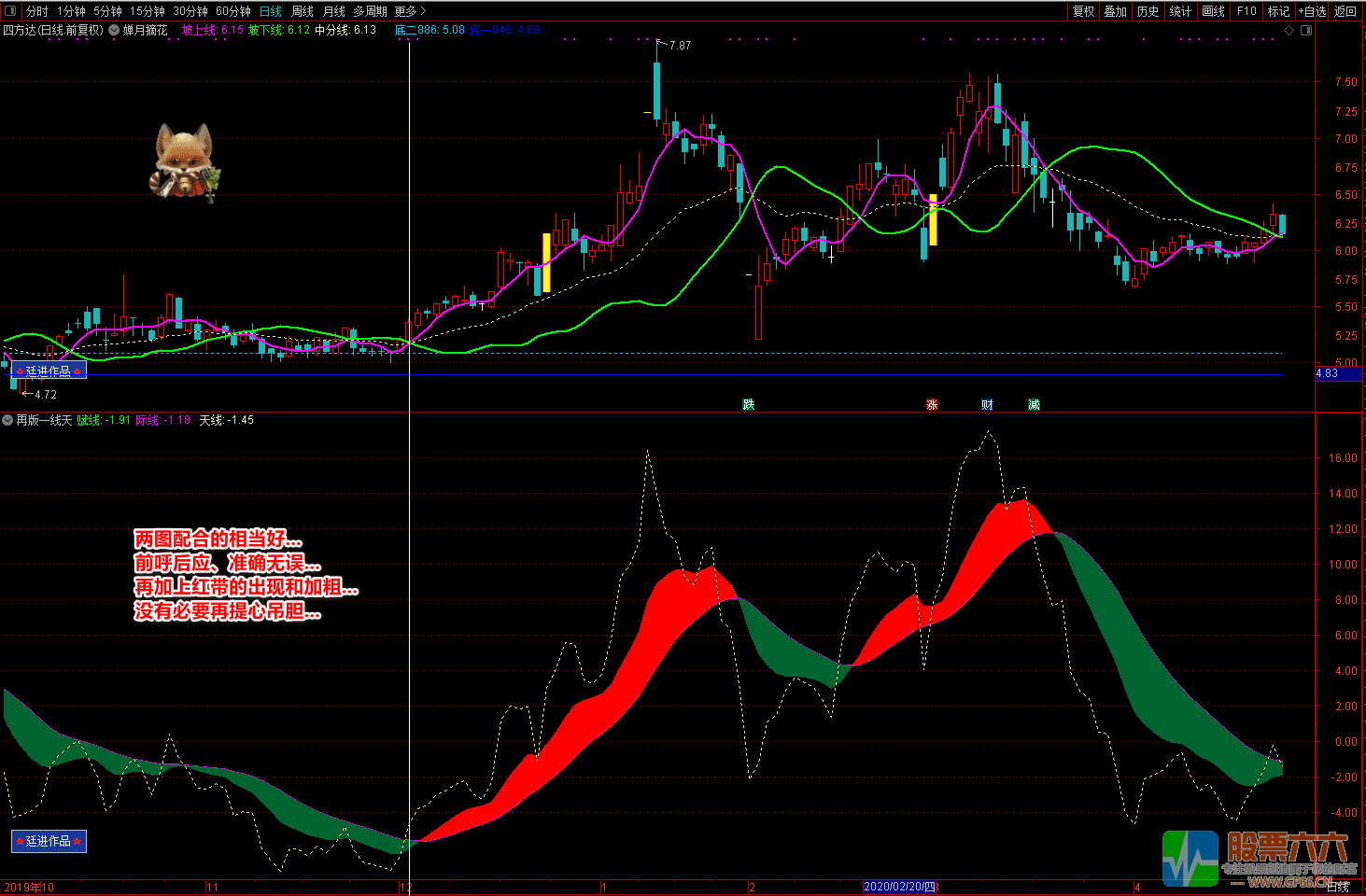Toggle the 画线 drawing tools

(x=1213, y=11)
